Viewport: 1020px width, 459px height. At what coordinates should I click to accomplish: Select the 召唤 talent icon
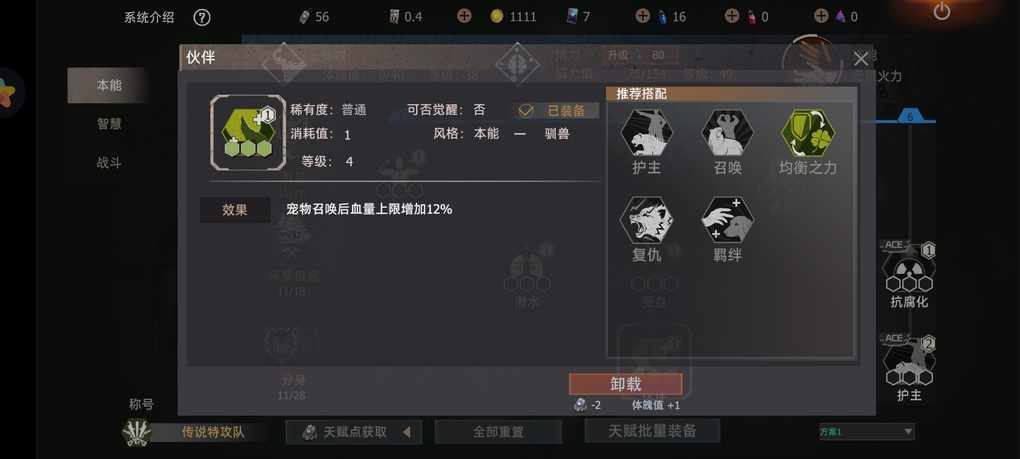(x=727, y=132)
